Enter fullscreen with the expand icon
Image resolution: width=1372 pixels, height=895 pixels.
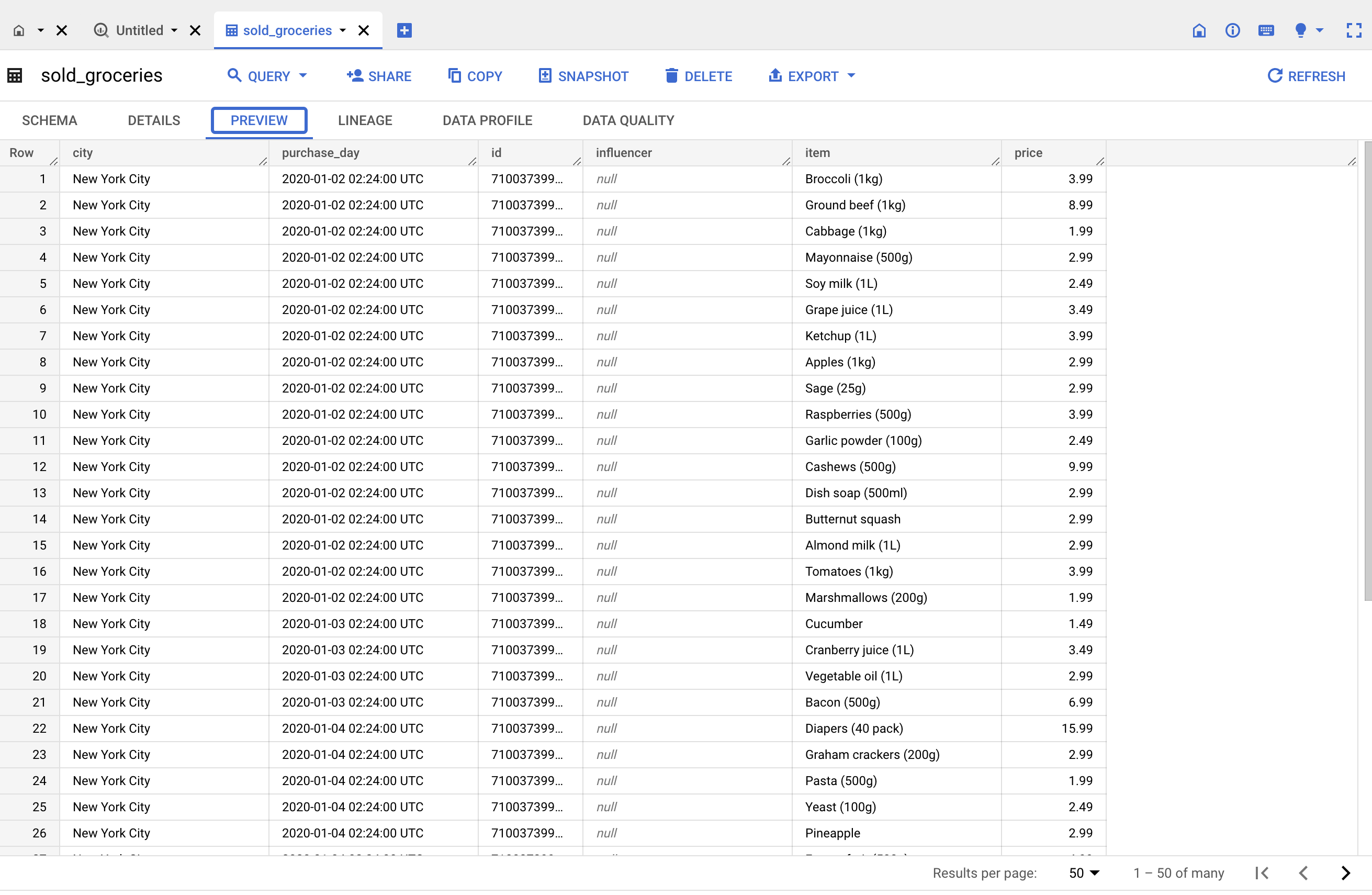click(1354, 30)
